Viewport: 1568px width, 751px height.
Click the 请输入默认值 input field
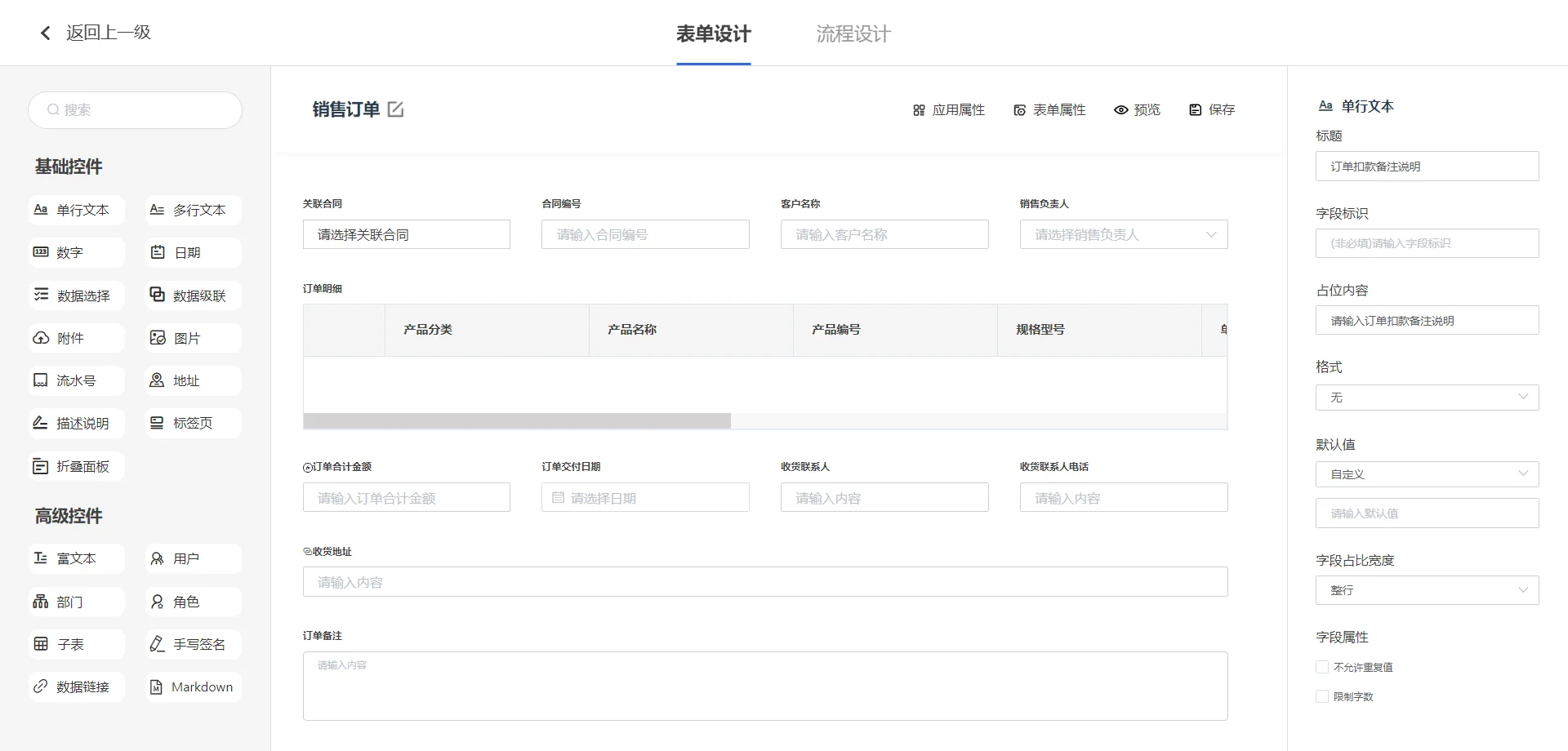(x=1427, y=513)
